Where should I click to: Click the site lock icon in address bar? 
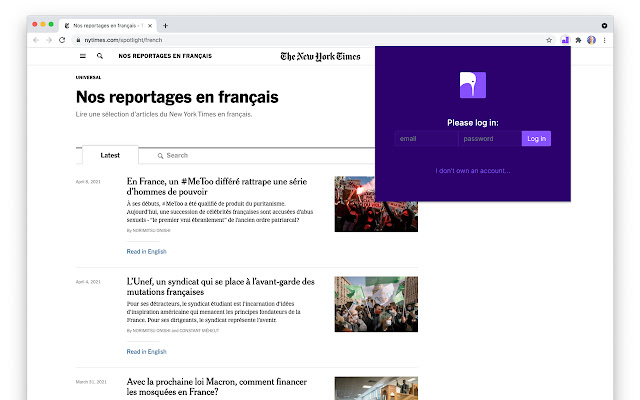click(x=78, y=40)
